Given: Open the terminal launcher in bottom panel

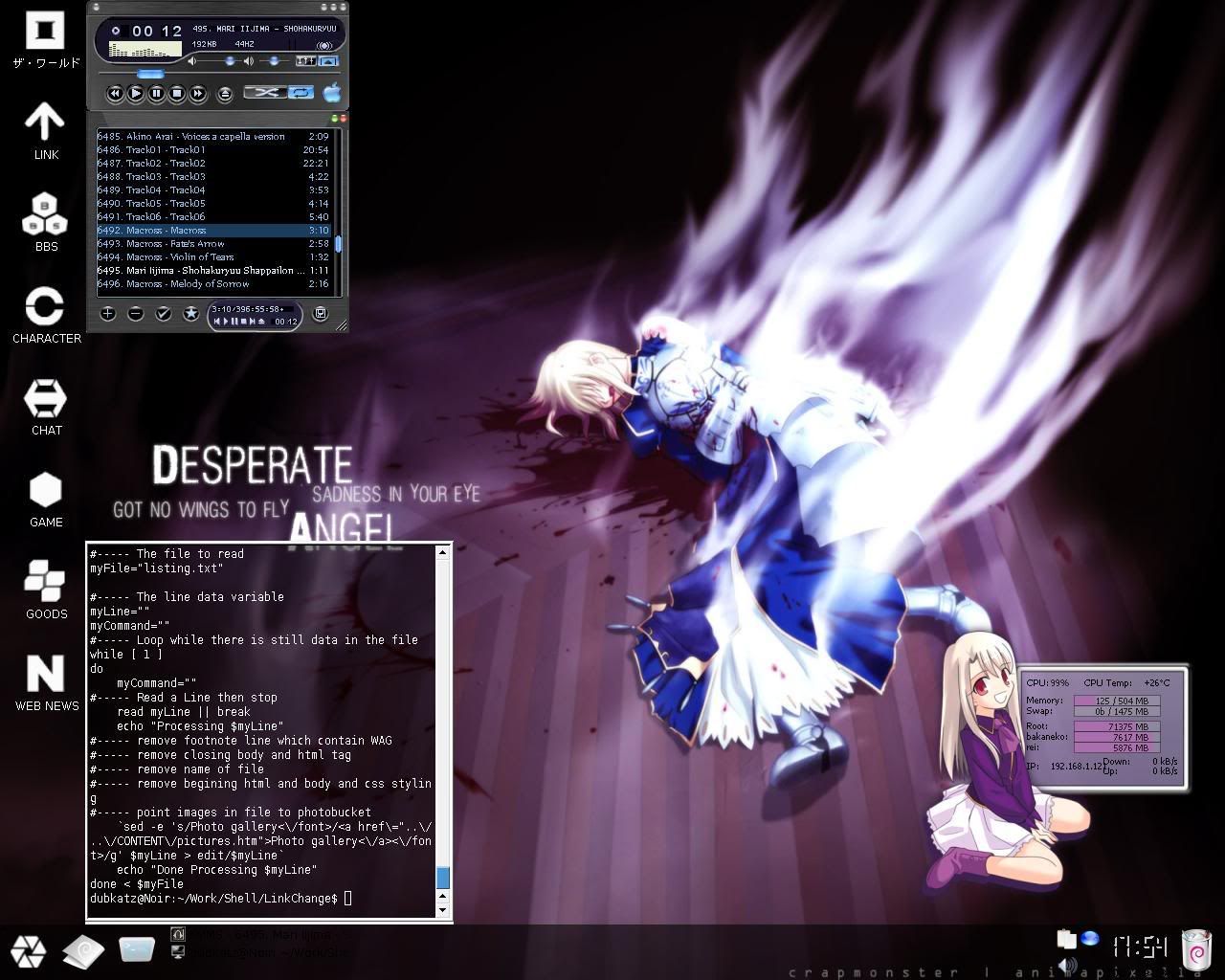Looking at the screenshot, I should coord(137,948).
